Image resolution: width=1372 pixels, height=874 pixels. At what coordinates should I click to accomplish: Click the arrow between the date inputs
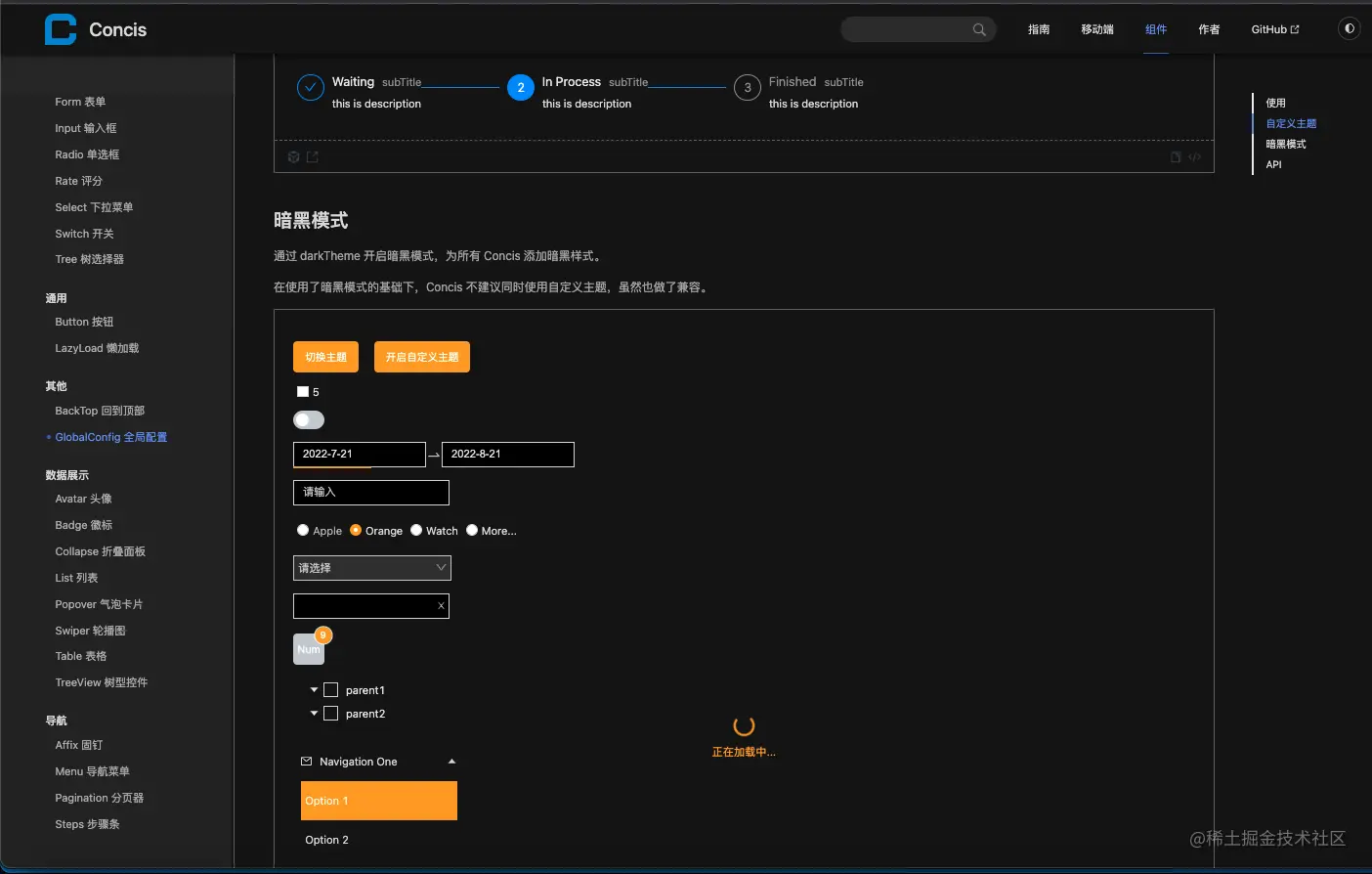click(x=434, y=456)
